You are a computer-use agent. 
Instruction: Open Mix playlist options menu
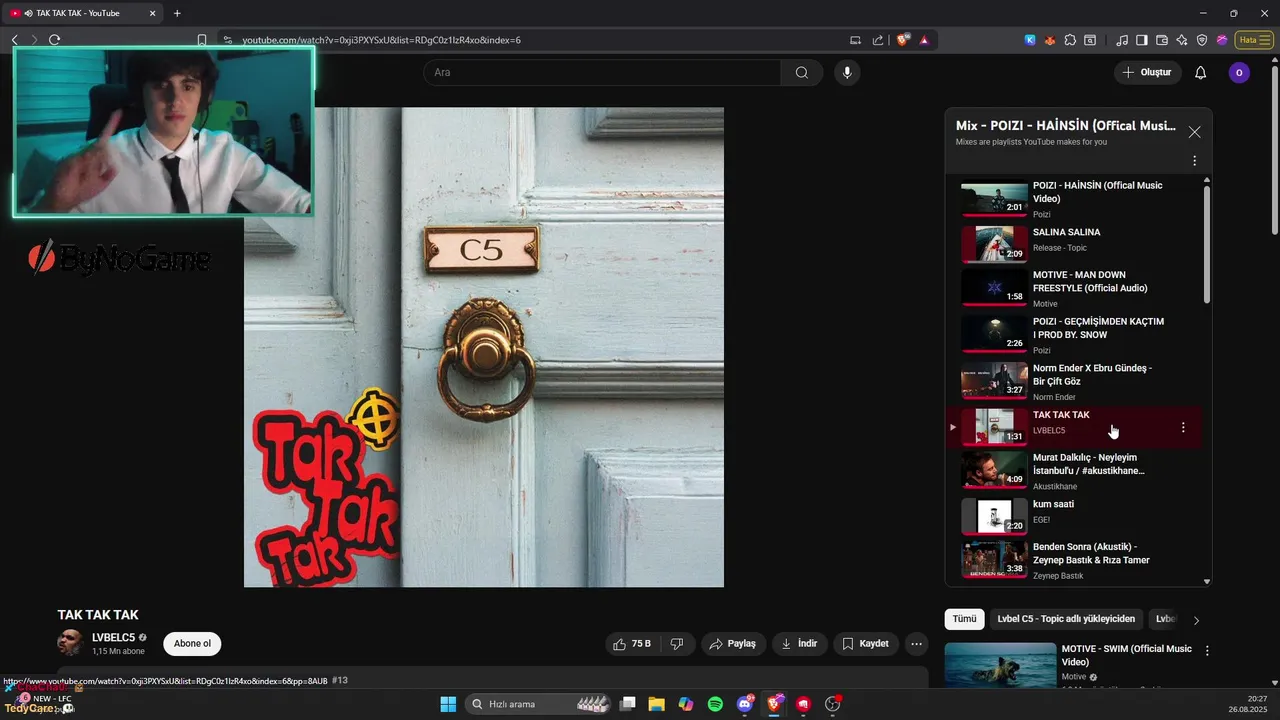1194,161
